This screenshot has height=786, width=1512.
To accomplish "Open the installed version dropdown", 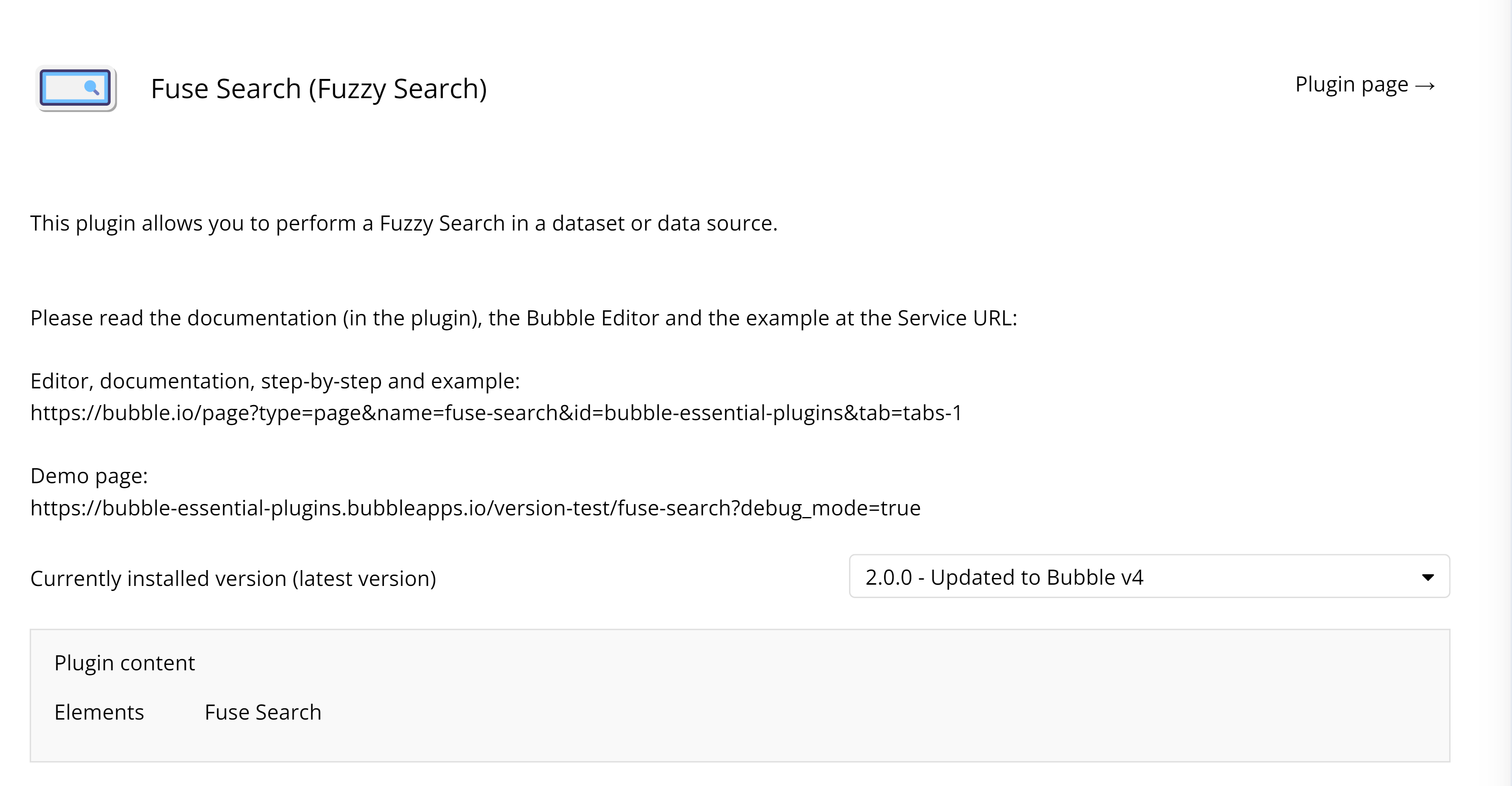I will 1149,576.
